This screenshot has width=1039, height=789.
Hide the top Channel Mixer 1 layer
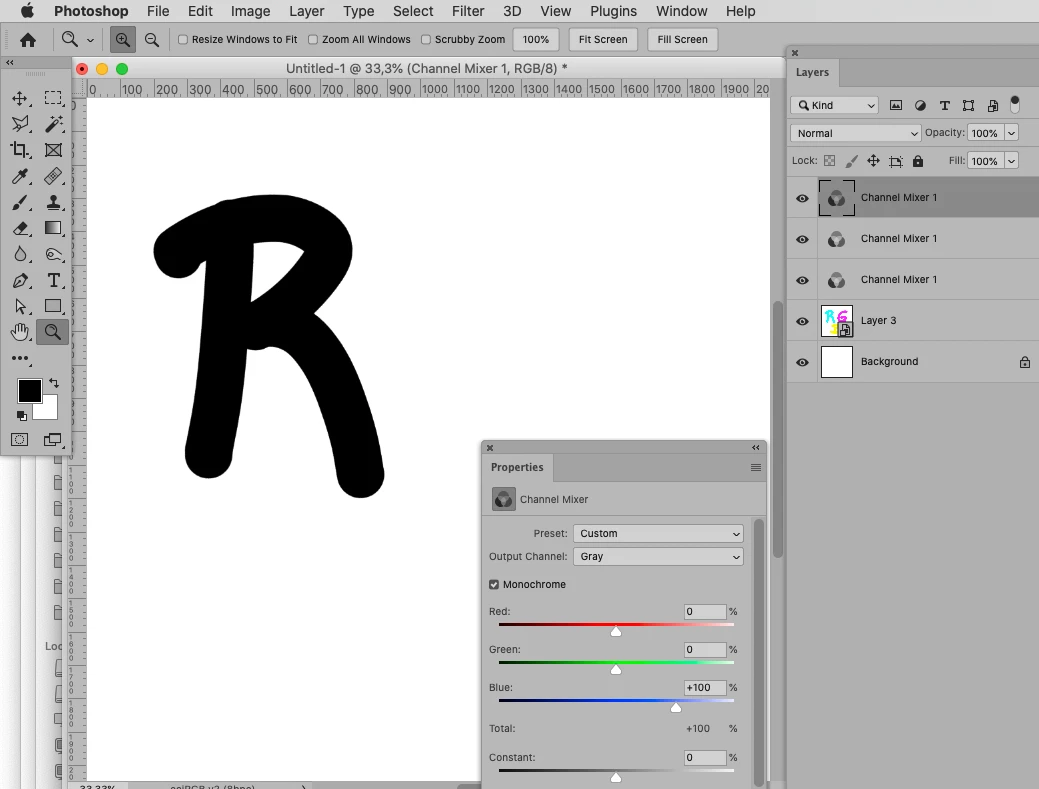(802, 198)
